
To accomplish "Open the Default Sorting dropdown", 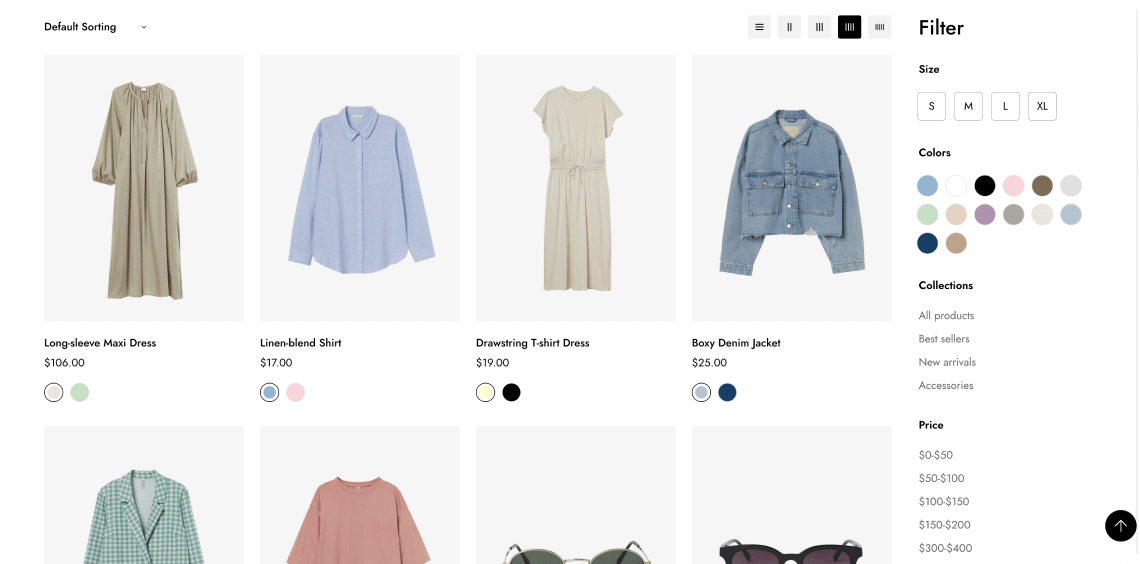I will coord(95,27).
